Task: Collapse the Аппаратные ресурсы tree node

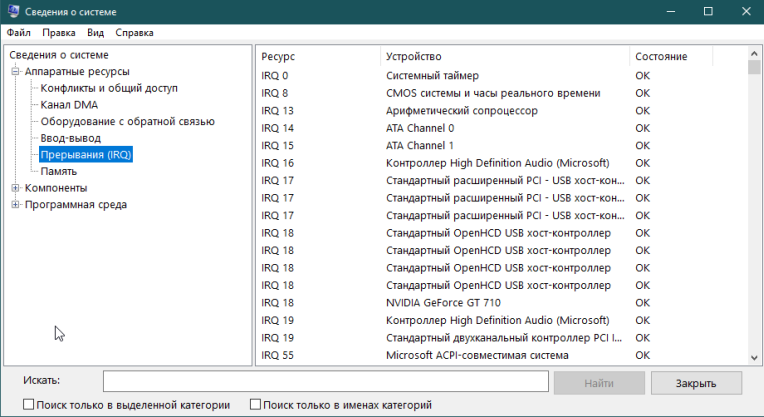Action: [15, 72]
